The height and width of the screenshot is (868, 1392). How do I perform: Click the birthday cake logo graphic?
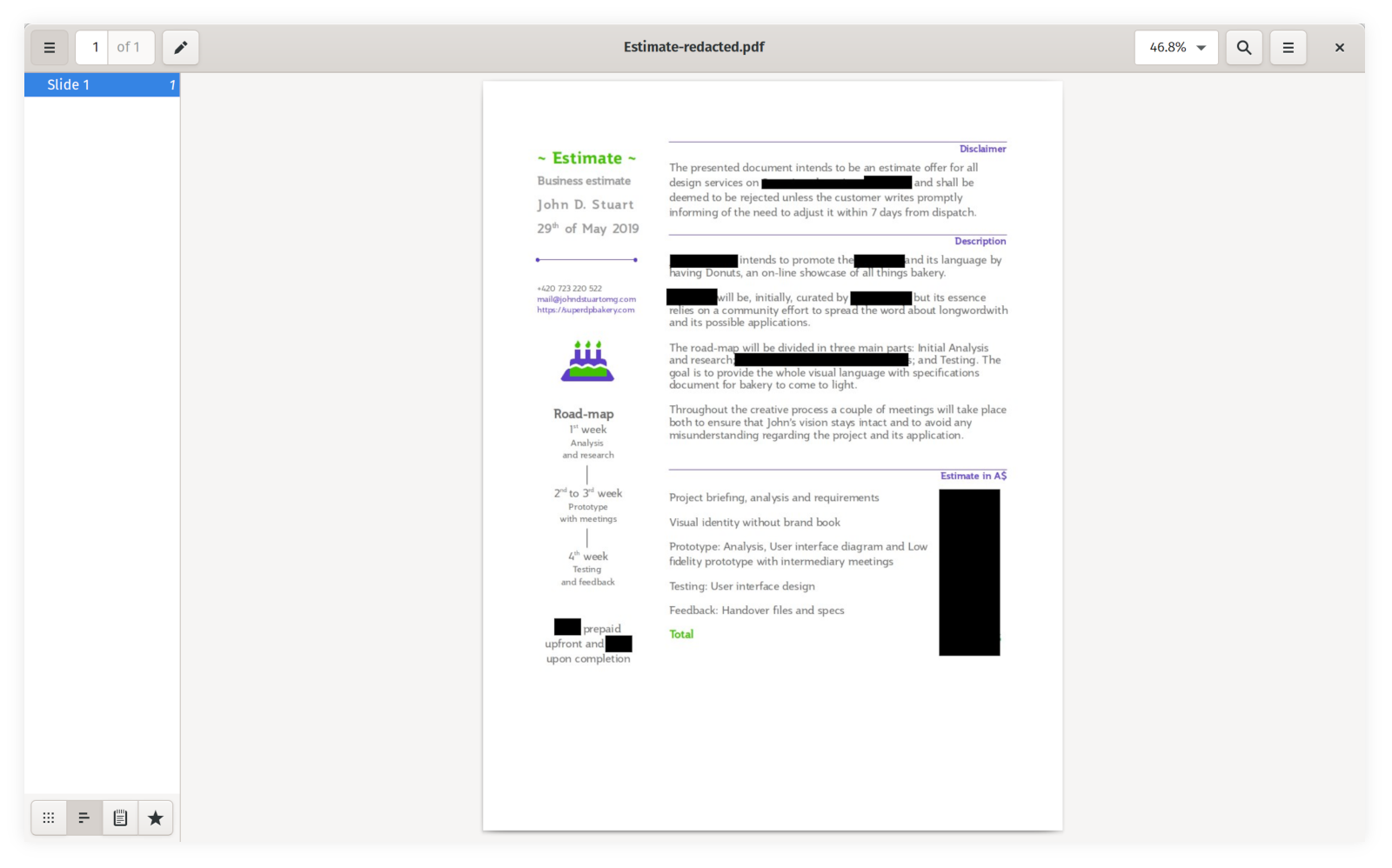coord(587,361)
